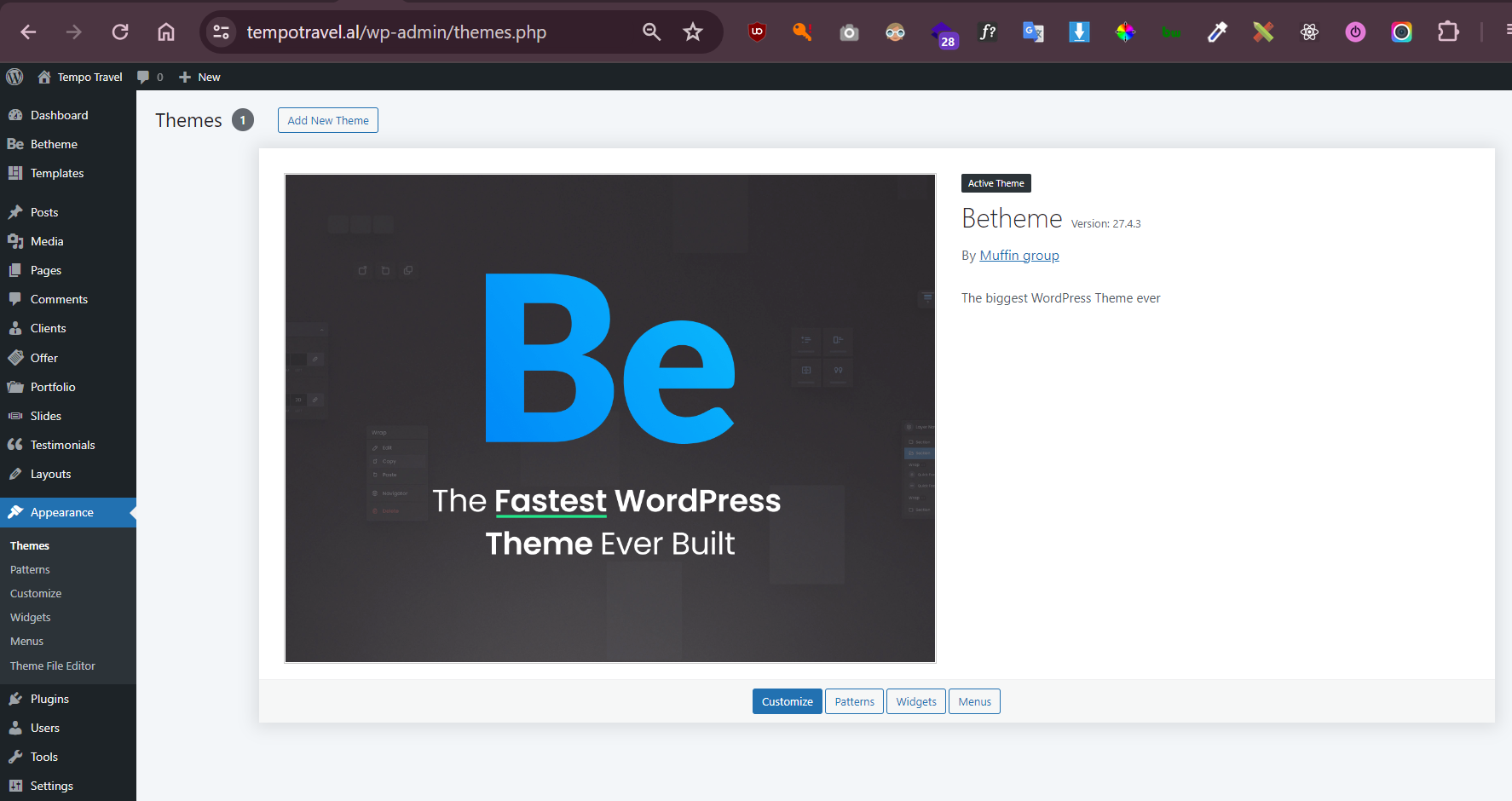Open the colorful color-wheel extension icon
This screenshot has width=1512, height=801.
(1125, 32)
